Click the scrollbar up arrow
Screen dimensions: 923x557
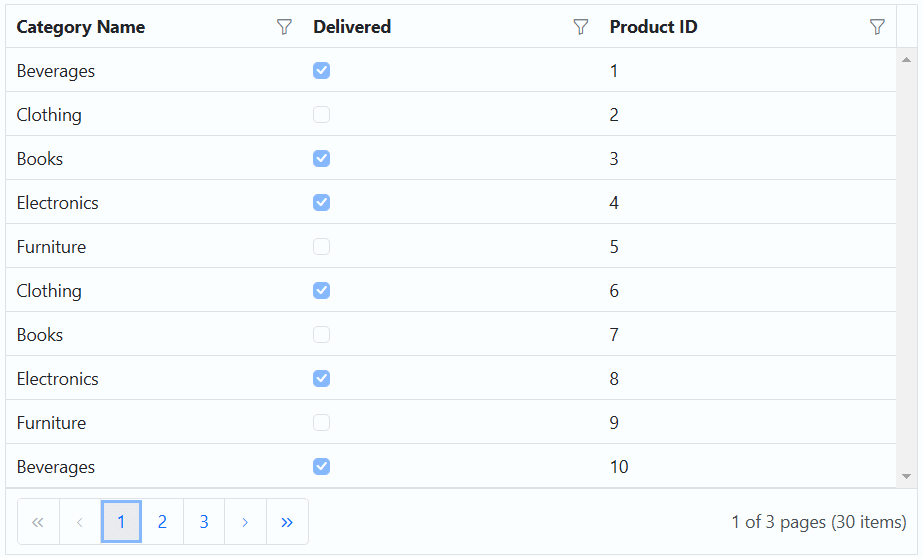coord(907,59)
